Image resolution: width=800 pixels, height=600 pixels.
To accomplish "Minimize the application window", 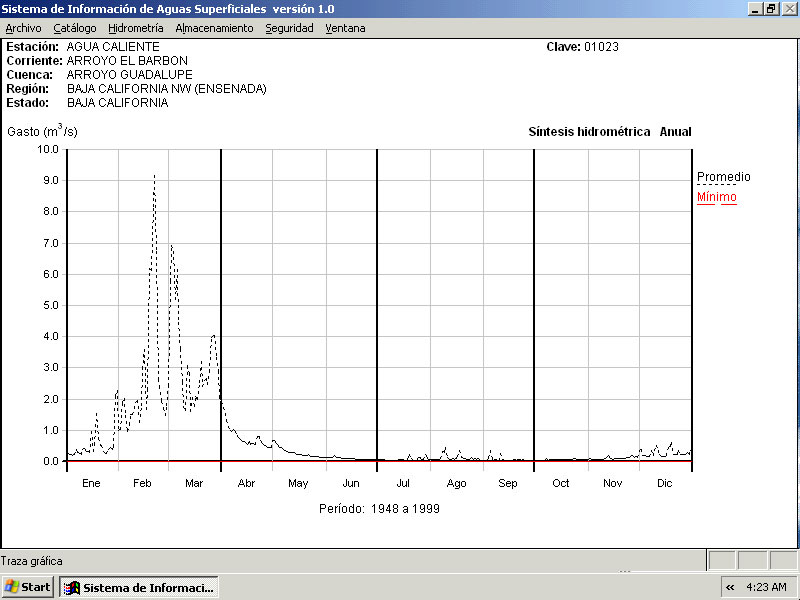I will click(755, 8).
